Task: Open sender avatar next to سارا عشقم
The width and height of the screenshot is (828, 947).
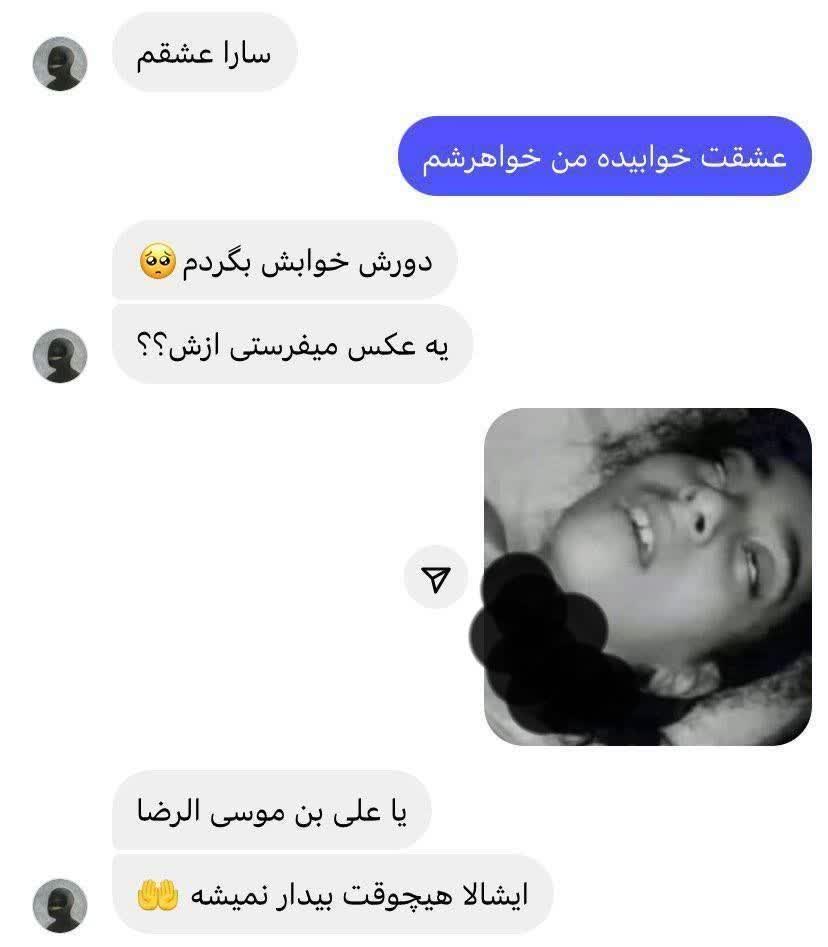Action: point(60,64)
